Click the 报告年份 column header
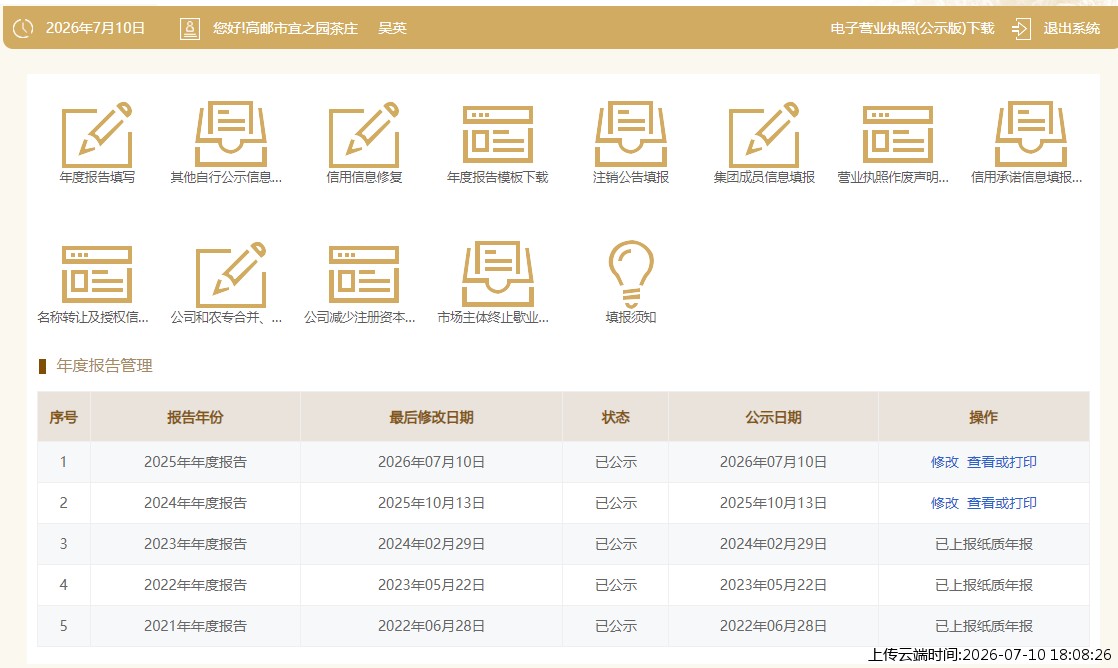Viewport: 1118px width, 668px height. (x=195, y=417)
